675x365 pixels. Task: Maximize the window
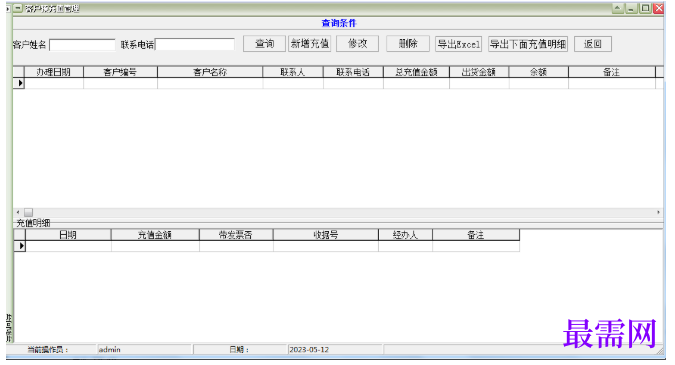click(x=645, y=8)
